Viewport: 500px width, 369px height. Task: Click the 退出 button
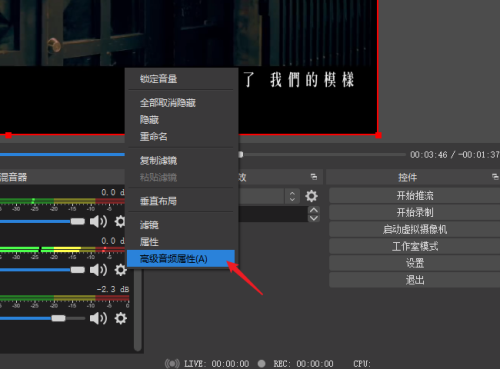pyautogui.click(x=414, y=280)
